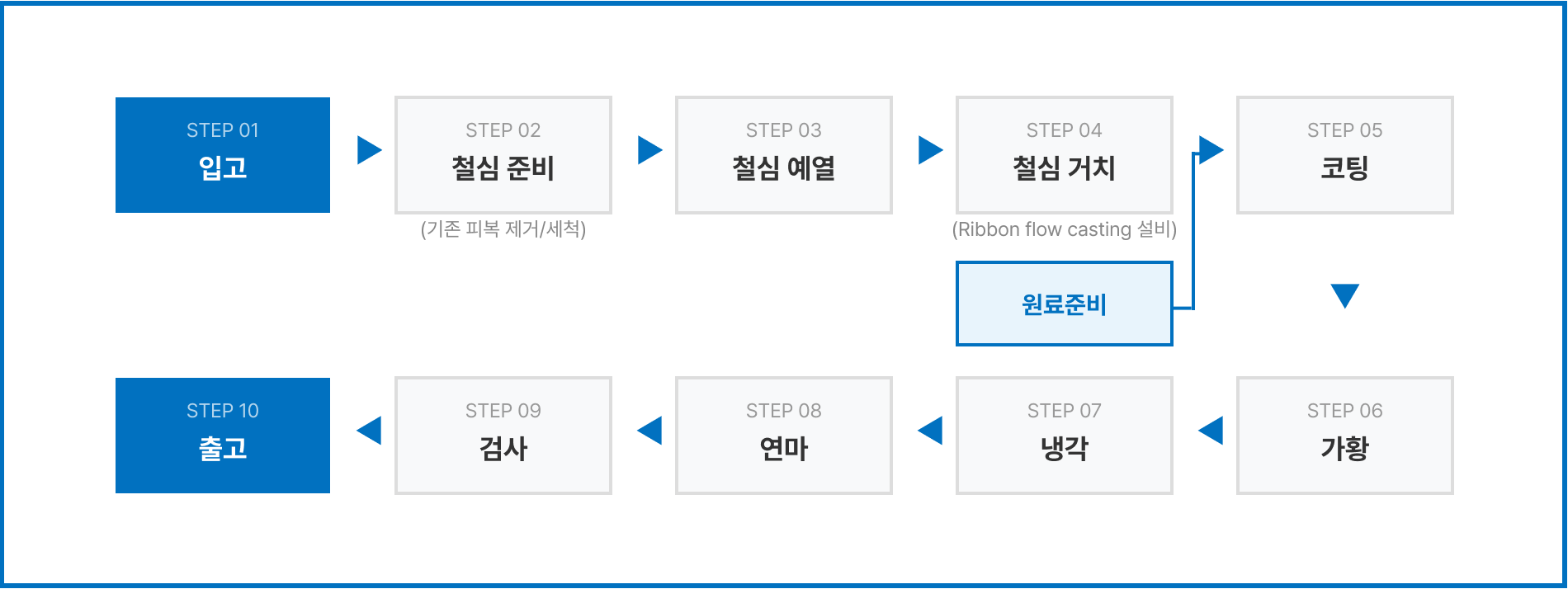Click the arrow pointing into STEP 05 코팅
1568x589 pixels.
(1210, 150)
